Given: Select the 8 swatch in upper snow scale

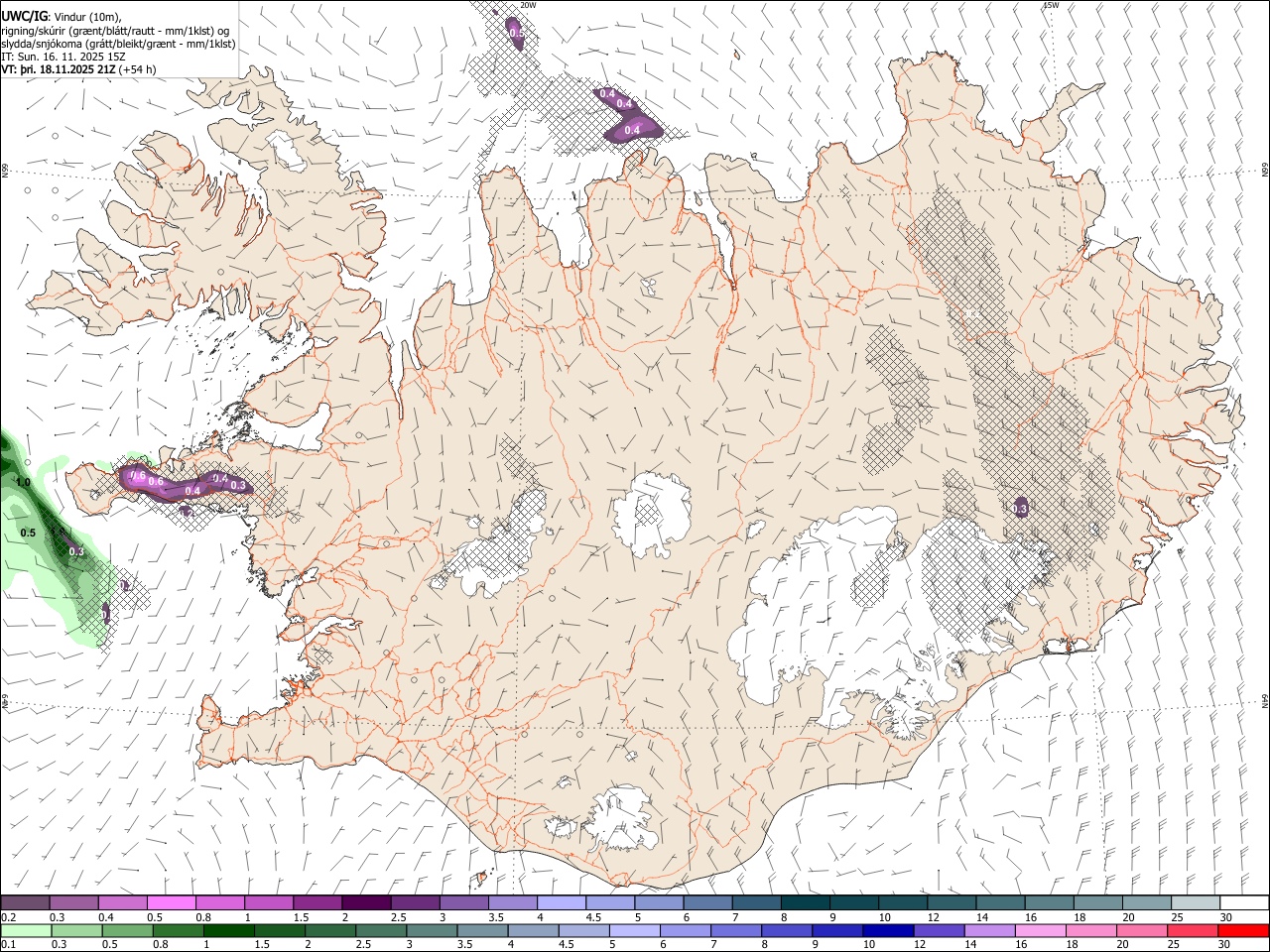Looking at the screenshot, I should pos(806,902).
